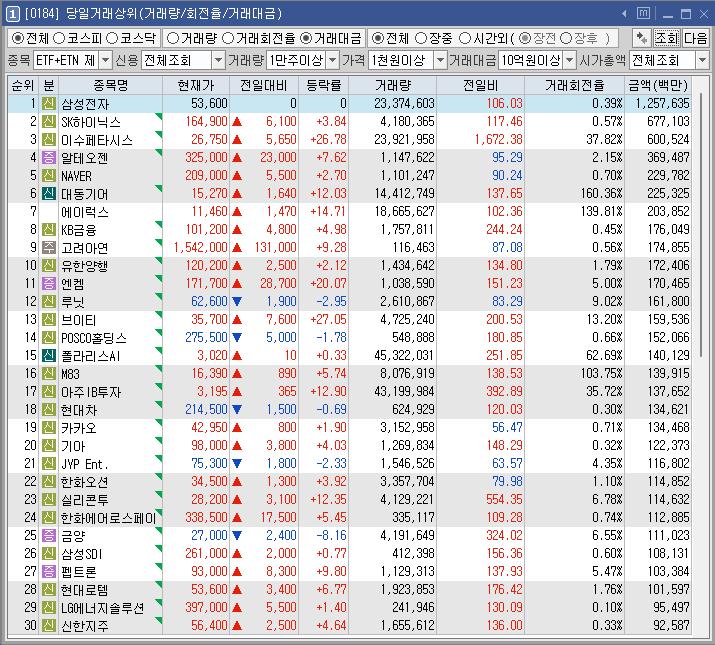Click the dark 신 badge for 대동기어

(49, 194)
